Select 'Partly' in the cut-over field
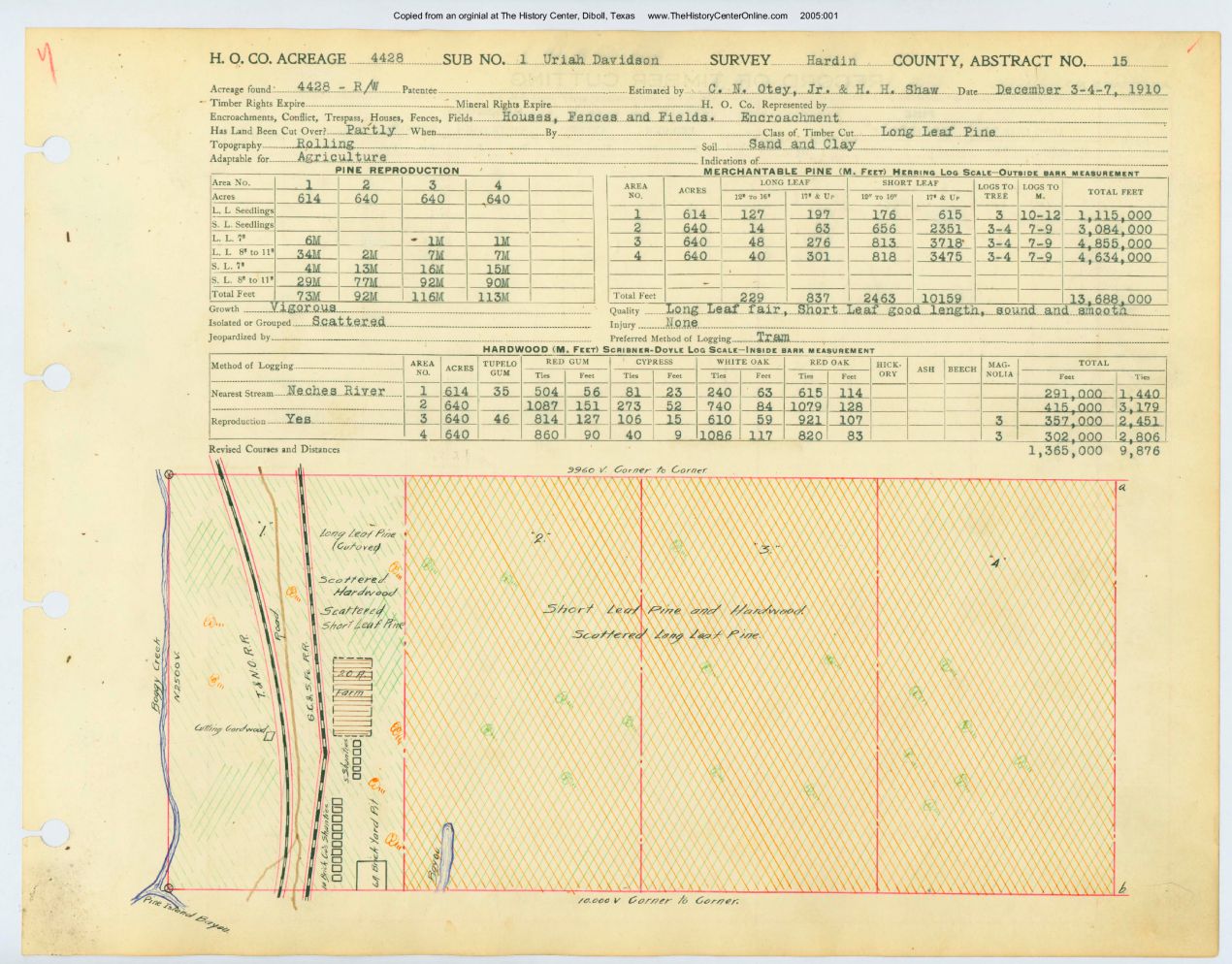This screenshot has height=964, width=1232. 370,130
